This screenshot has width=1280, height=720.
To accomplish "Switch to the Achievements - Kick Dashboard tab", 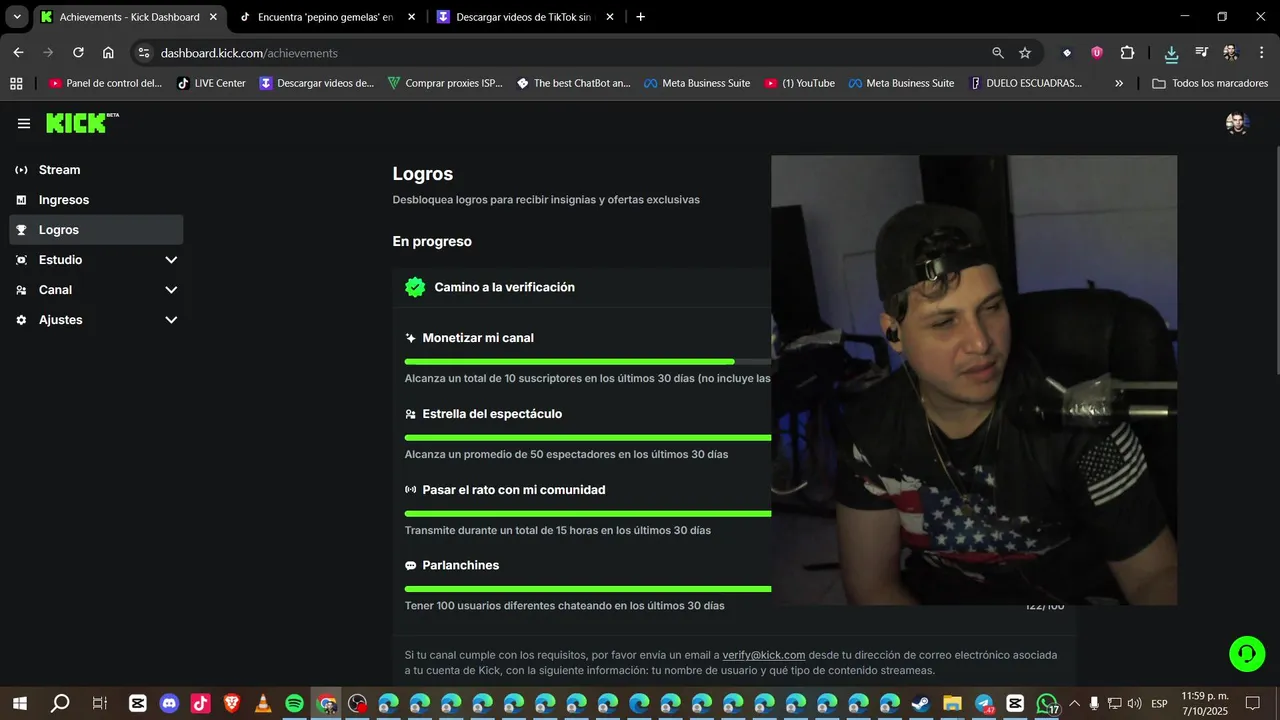I will pos(129,17).
